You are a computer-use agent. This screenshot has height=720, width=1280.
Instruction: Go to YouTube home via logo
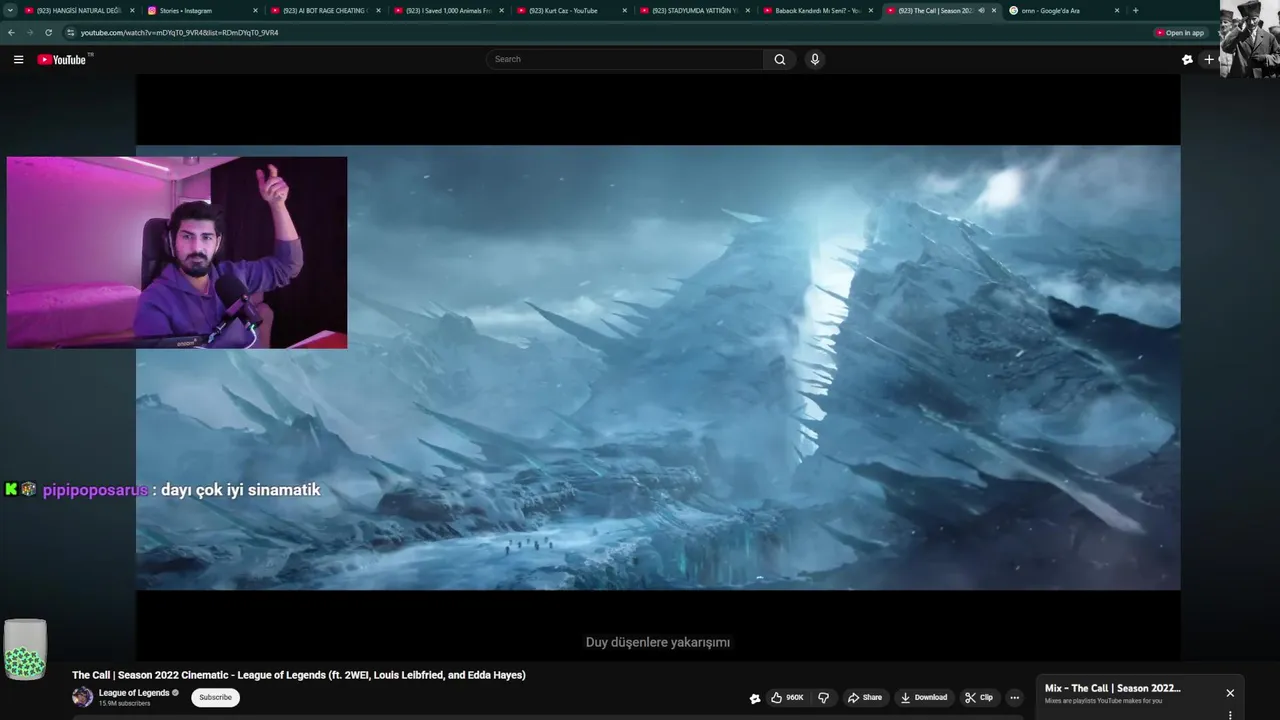pyautogui.click(x=64, y=59)
